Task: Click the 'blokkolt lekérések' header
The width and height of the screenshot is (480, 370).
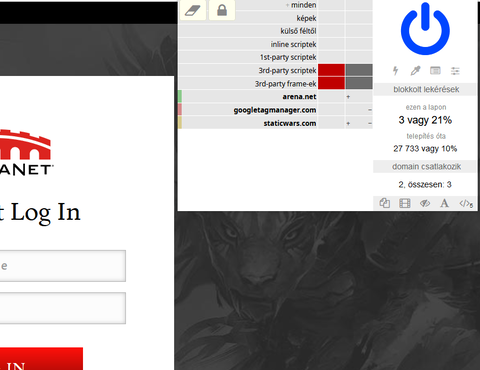Action: (425, 89)
